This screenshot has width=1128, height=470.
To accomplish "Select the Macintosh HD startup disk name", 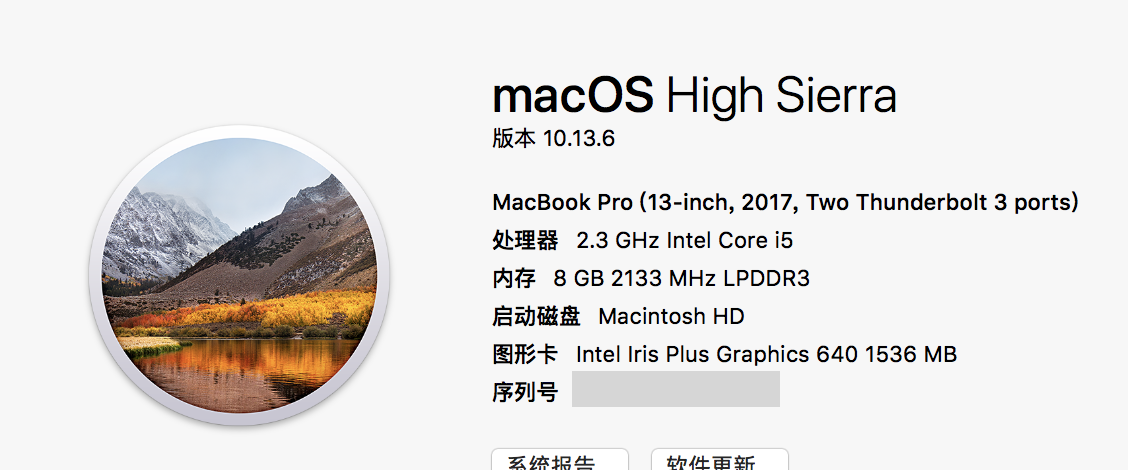I will tap(671, 316).
